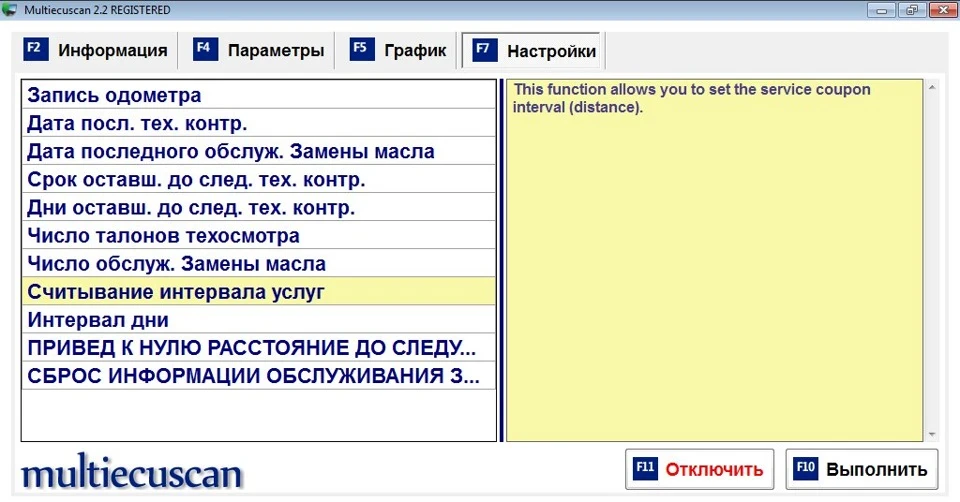Viewport: 960px width, 502px height.
Task: Choose Дата последного обслуж. Замены масла
Action: coord(258,151)
